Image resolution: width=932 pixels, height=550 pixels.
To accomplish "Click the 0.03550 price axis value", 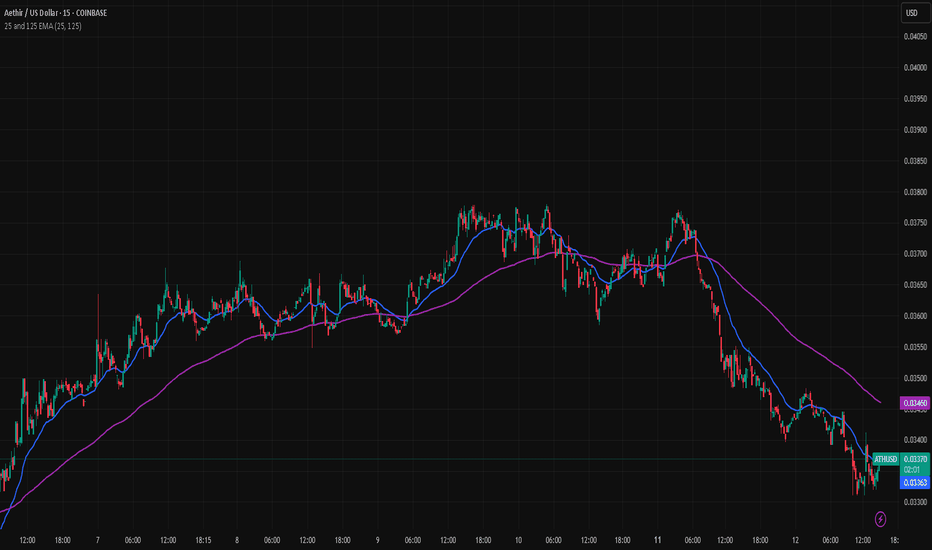I will point(915,347).
